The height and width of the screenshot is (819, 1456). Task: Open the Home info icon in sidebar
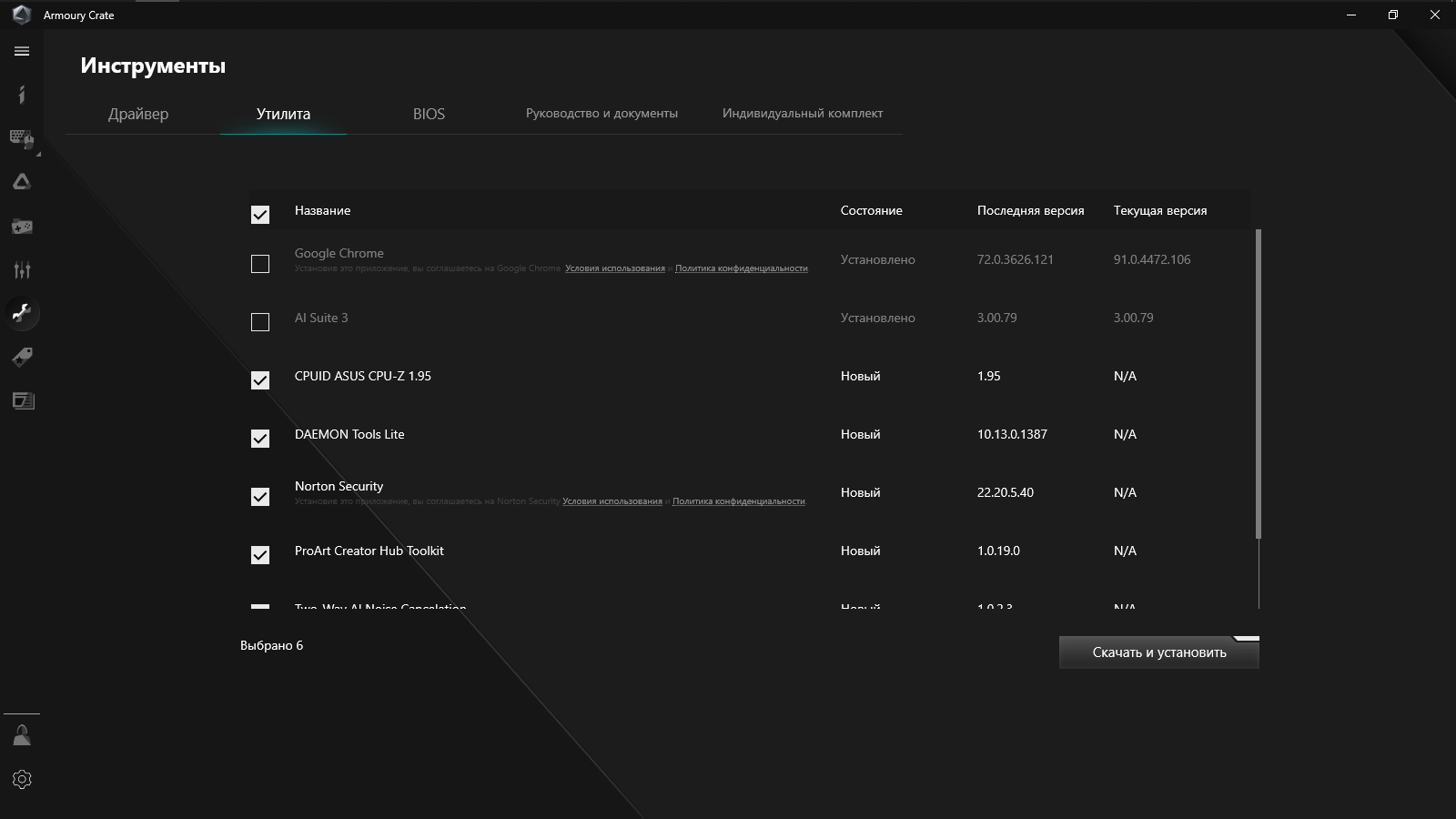[22, 95]
